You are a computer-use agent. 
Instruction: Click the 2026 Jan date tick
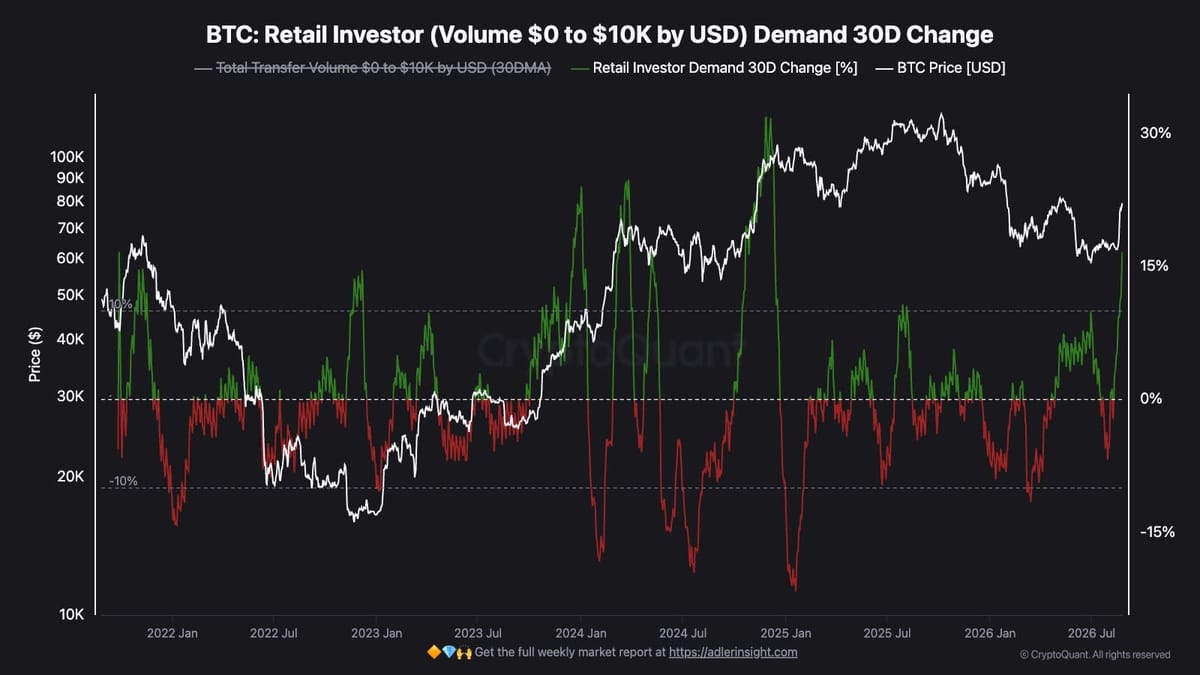(992, 633)
